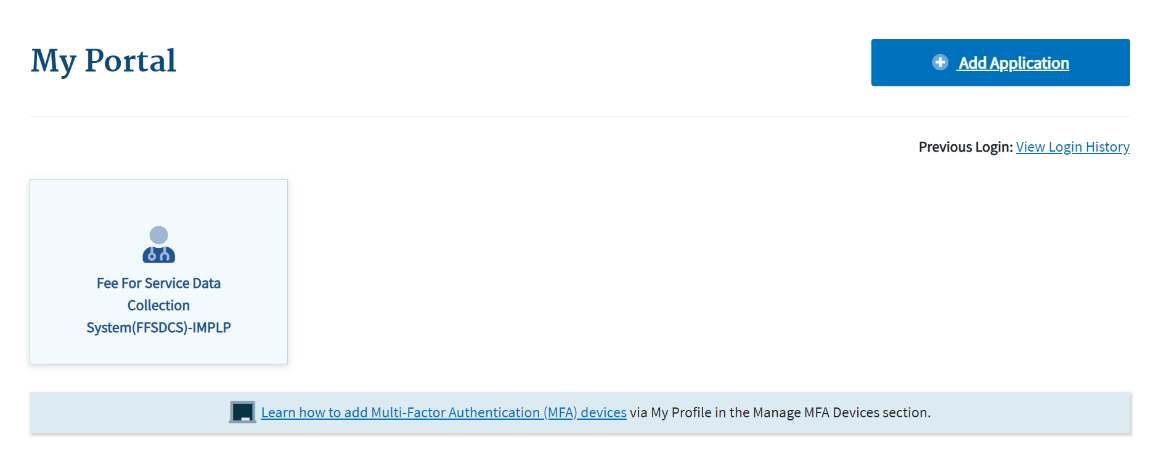Viewport: 1153px width, 458px height.
Task: Click the 'Collection' line in the tile title
Action: 159,305
